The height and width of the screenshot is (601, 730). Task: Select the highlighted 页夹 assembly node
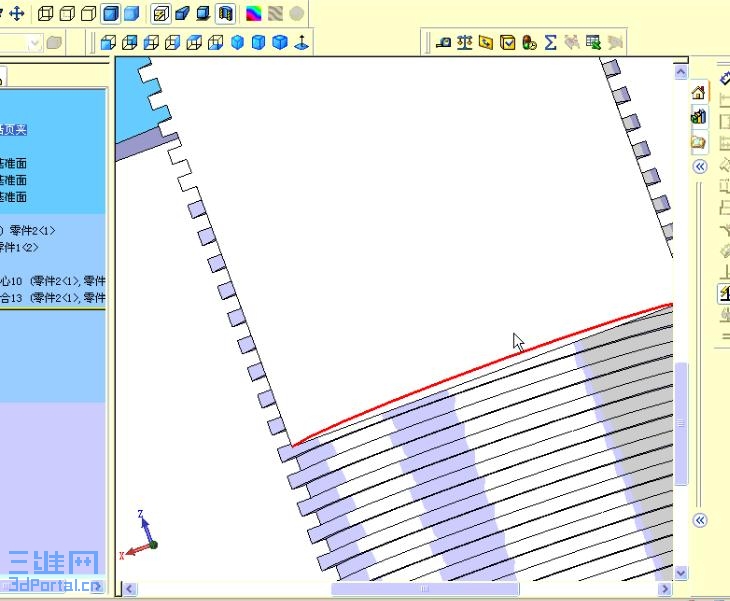coord(14,130)
